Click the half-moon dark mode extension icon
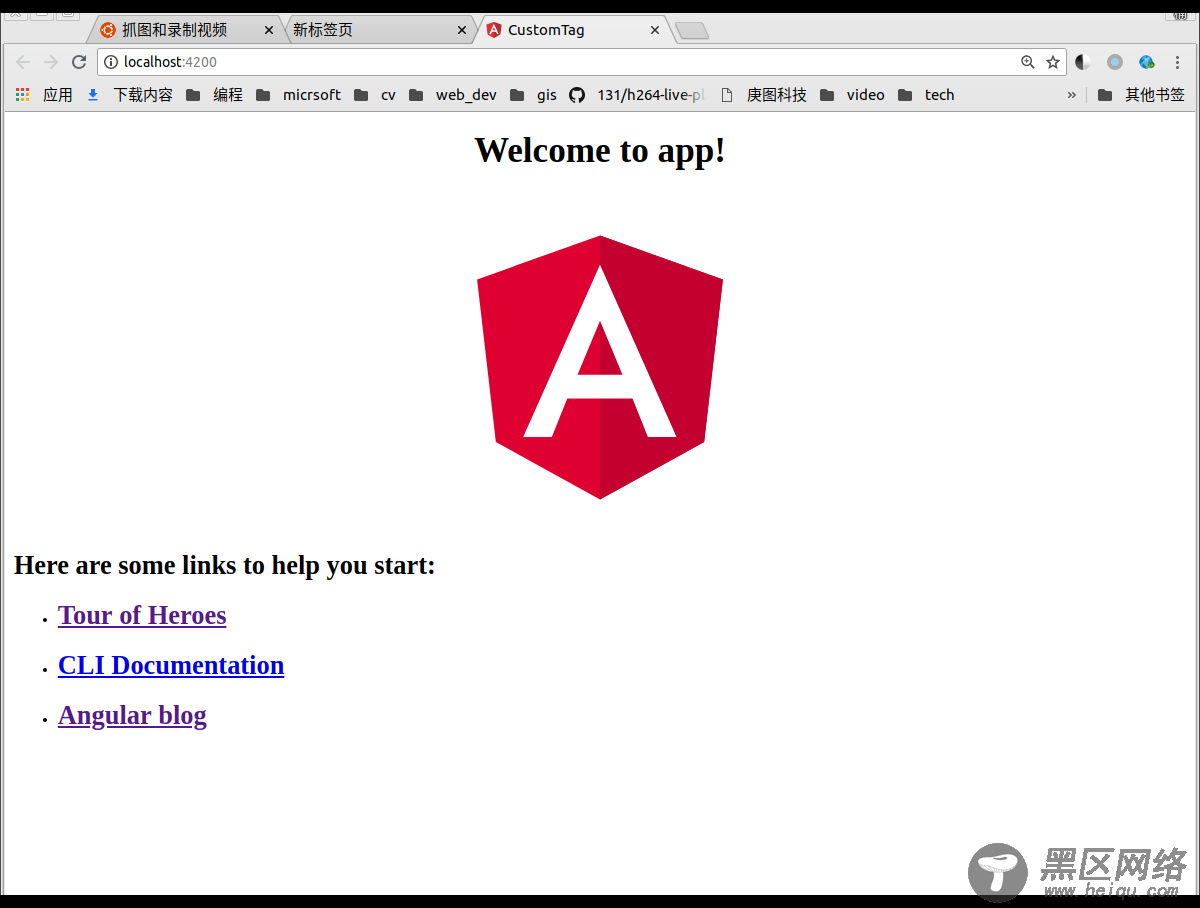Screen dimensions: 1200x908 (1083, 62)
